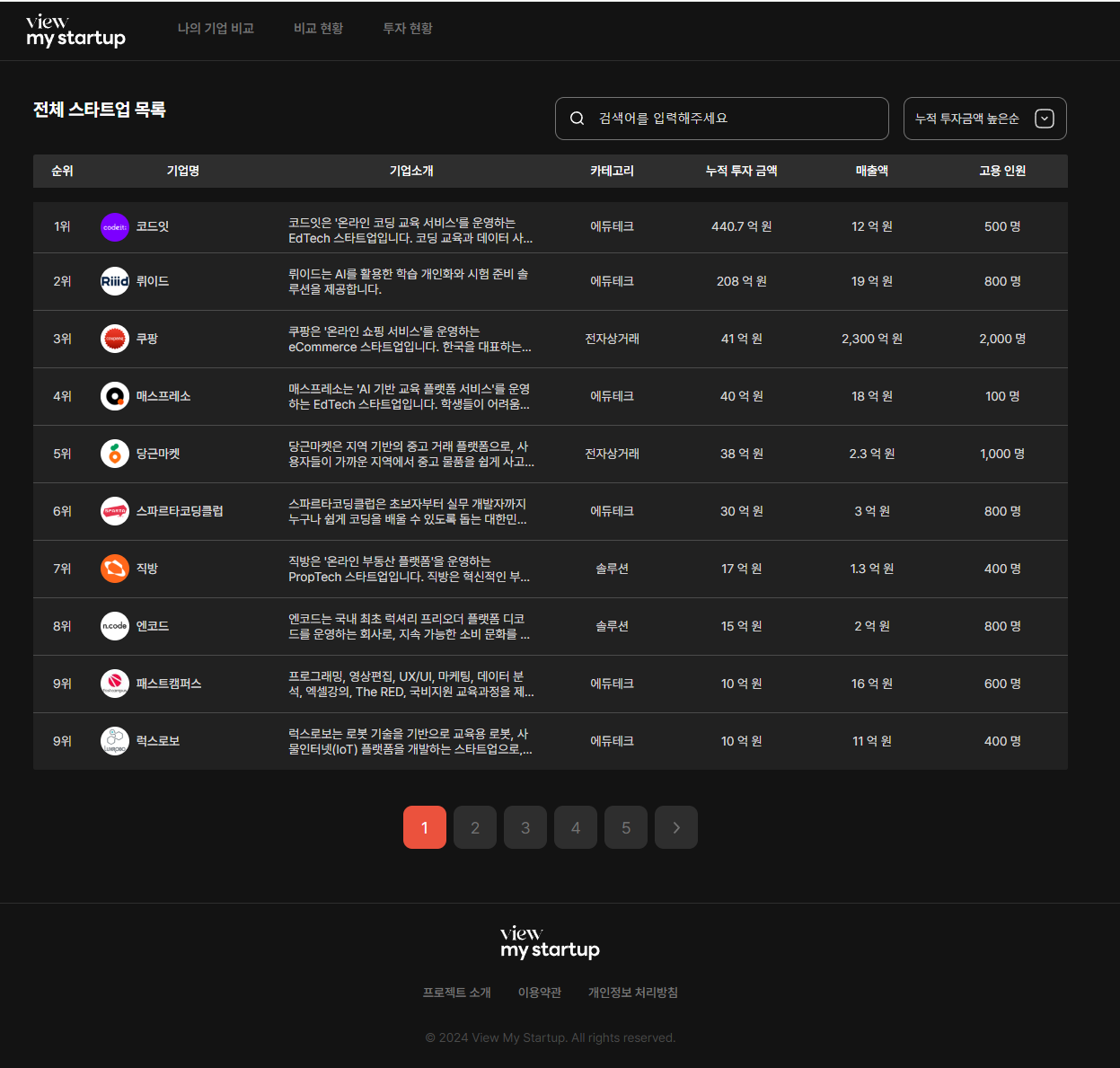Open the 비교 현황 menu
Image resolution: width=1120 pixels, height=1068 pixels.
pos(318,29)
